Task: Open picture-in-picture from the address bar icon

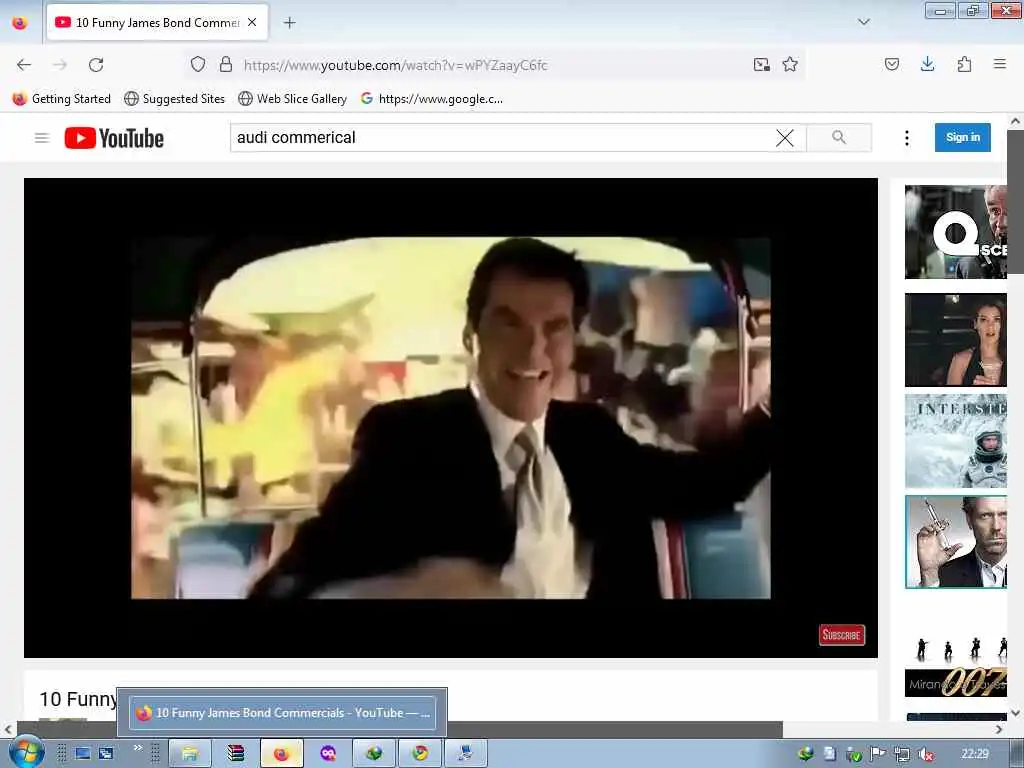Action: (761, 64)
